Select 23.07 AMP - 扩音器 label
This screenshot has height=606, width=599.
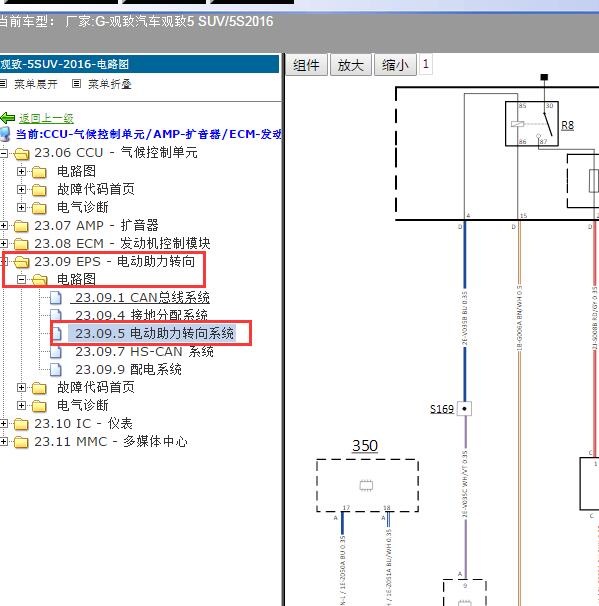(x=96, y=225)
